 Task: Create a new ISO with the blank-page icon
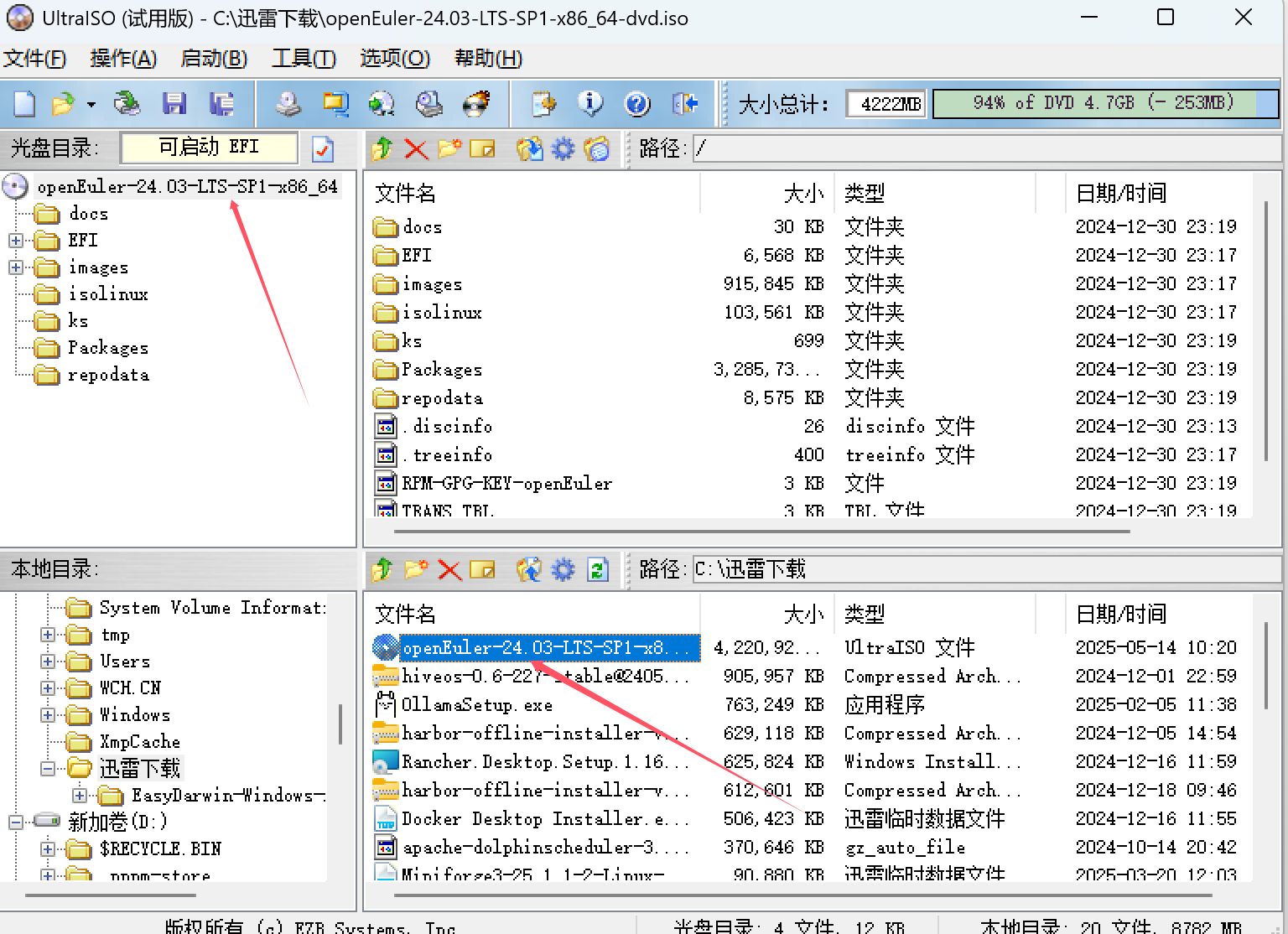(24, 104)
